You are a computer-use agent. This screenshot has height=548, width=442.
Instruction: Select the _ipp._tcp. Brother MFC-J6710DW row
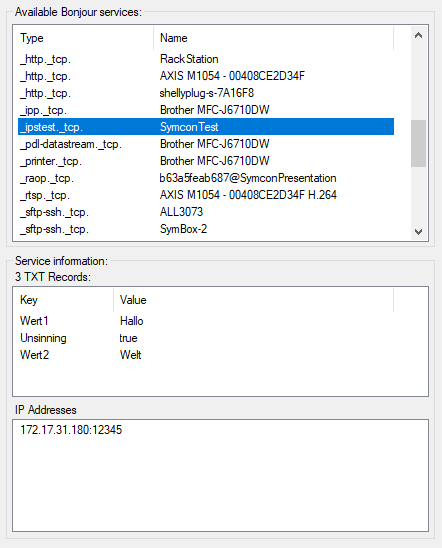206,110
